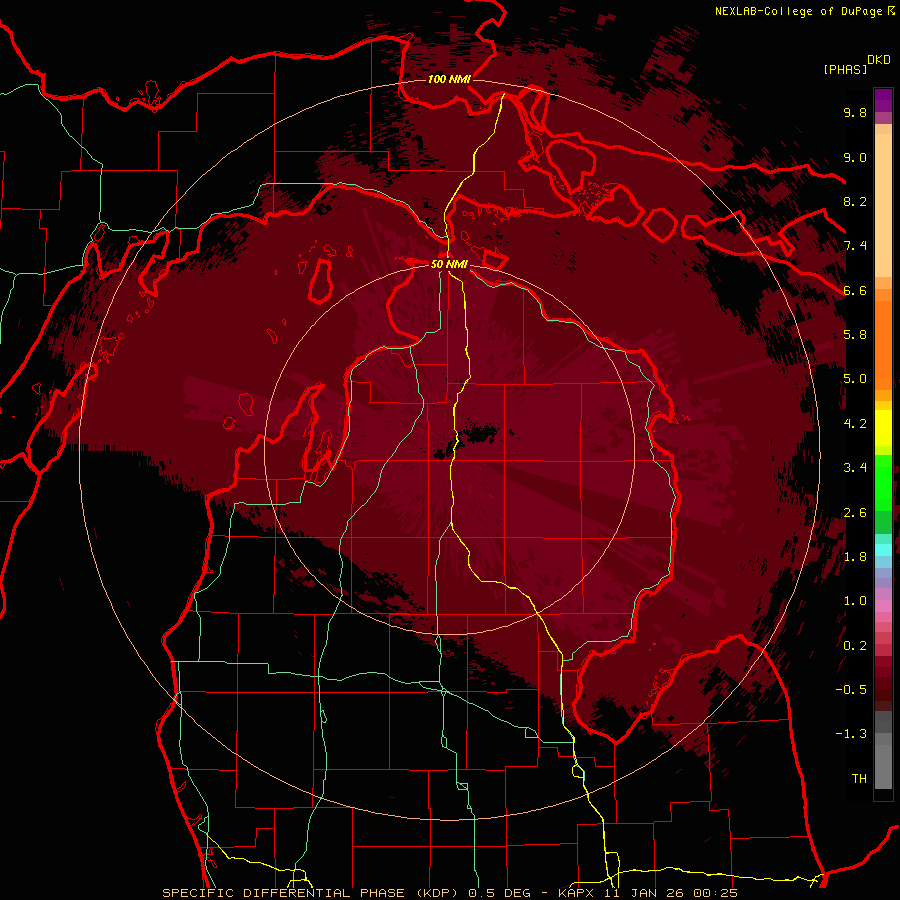
Task: Click the 6.6 value on the legend
Action: pos(855,290)
